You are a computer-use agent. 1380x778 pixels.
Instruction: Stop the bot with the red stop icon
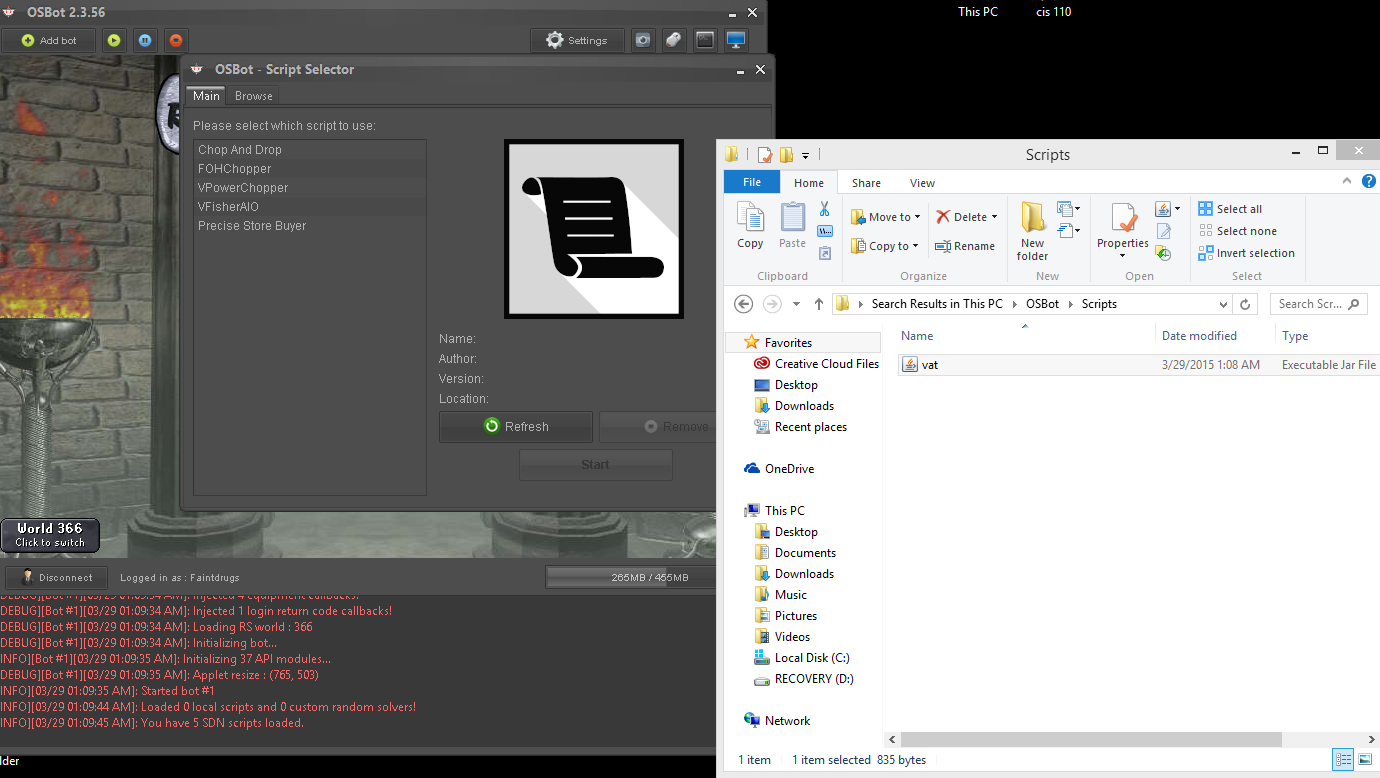(176, 40)
